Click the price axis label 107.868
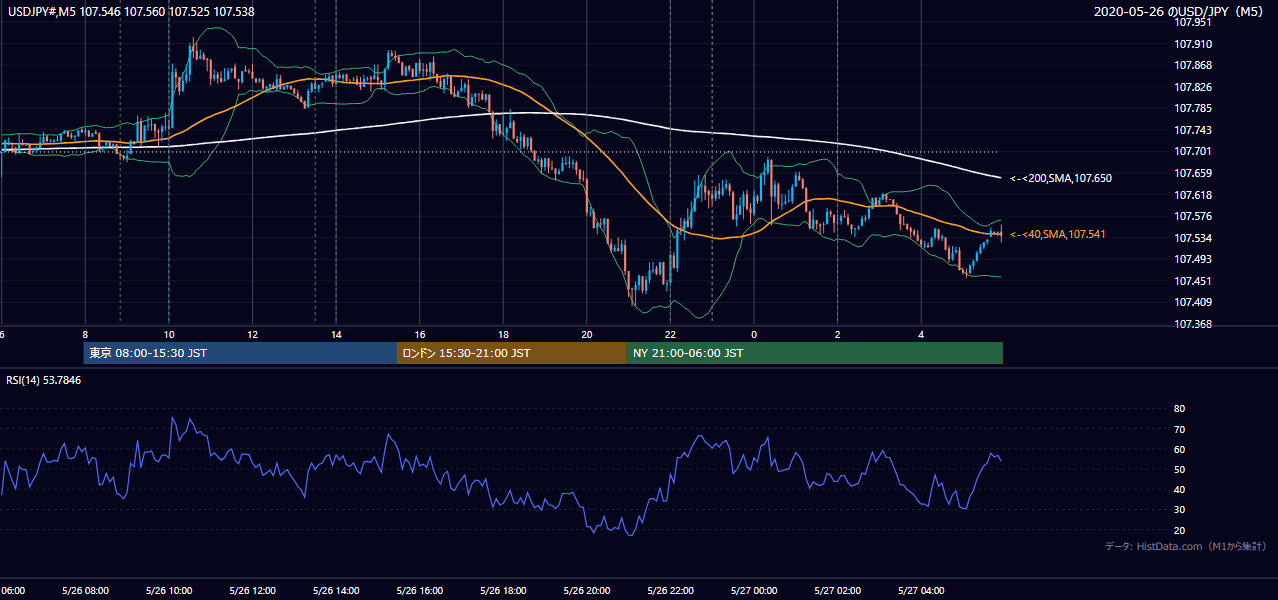This screenshot has height=600, width=1278. 1194,66
